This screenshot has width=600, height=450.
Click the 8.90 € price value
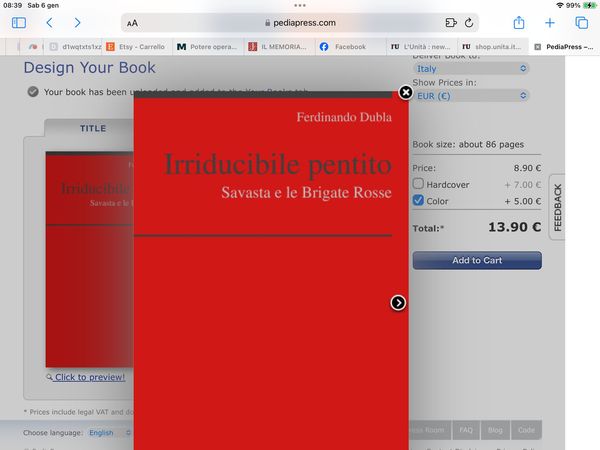pos(527,168)
